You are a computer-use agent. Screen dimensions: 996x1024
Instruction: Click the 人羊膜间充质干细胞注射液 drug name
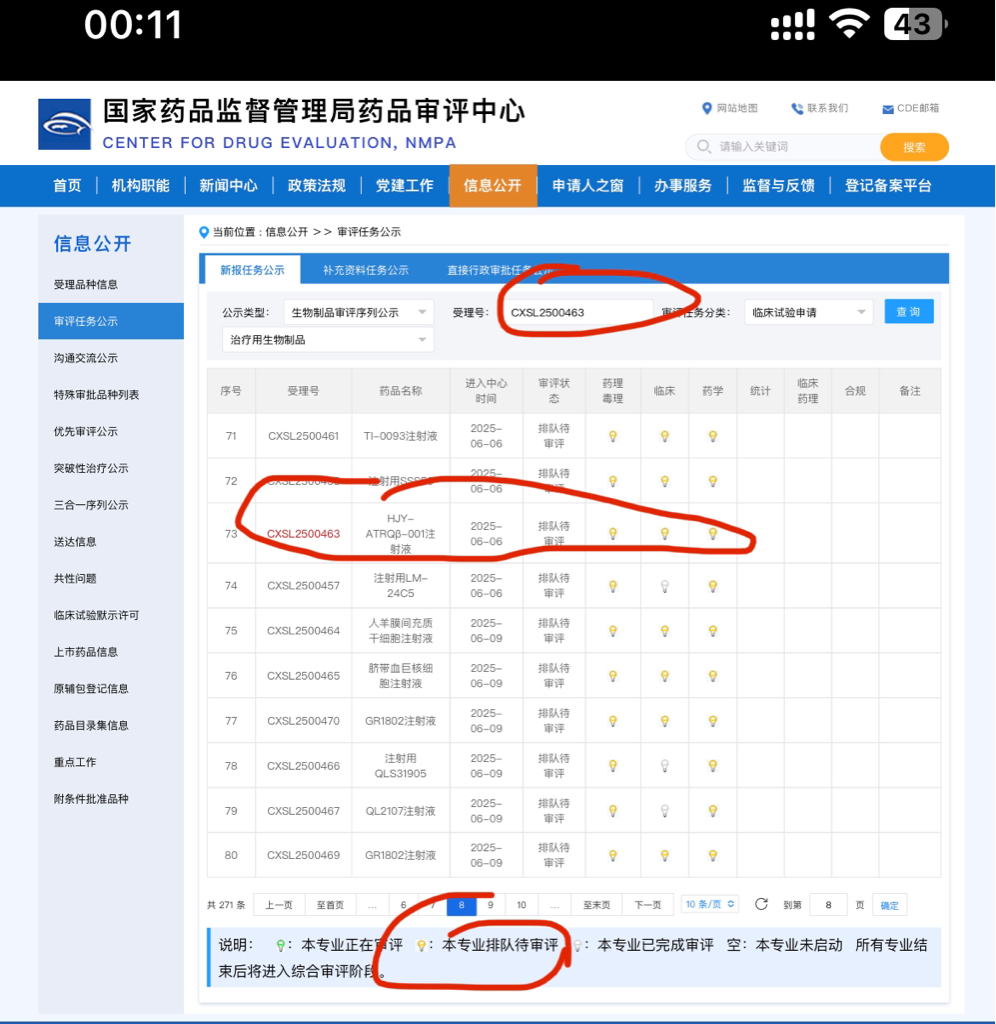[400, 631]
